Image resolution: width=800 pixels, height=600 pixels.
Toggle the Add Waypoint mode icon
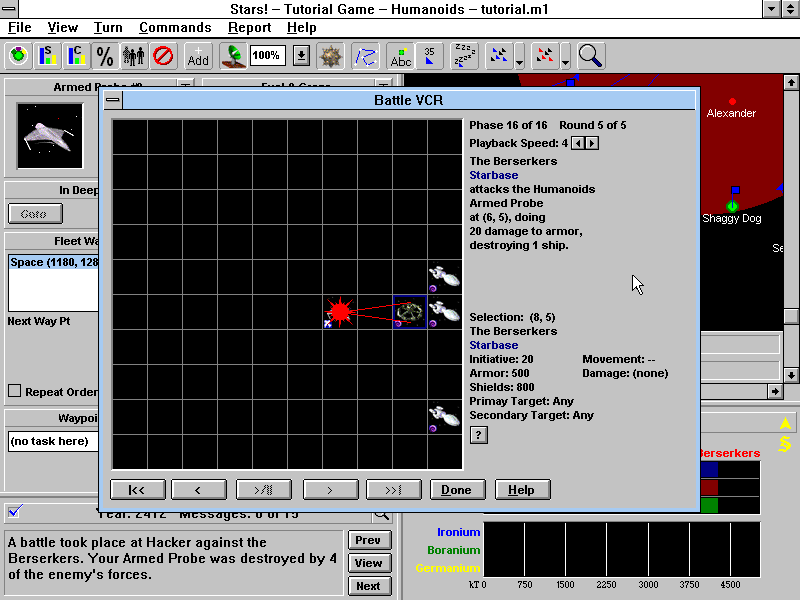click(x=198, y=56)
